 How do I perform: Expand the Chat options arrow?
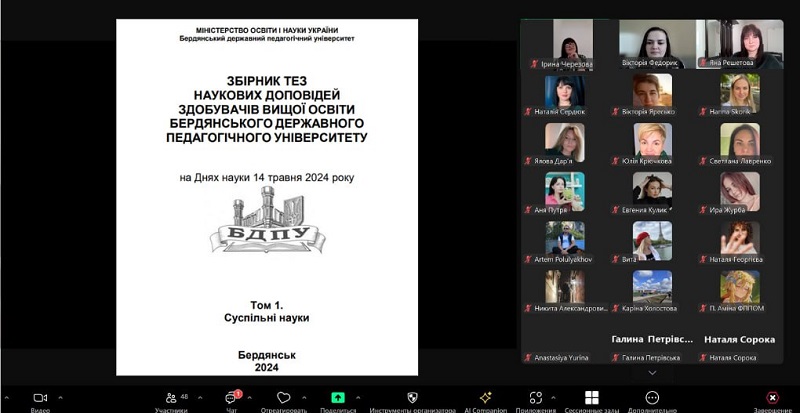pyautogui.click(x=250, y=395)
